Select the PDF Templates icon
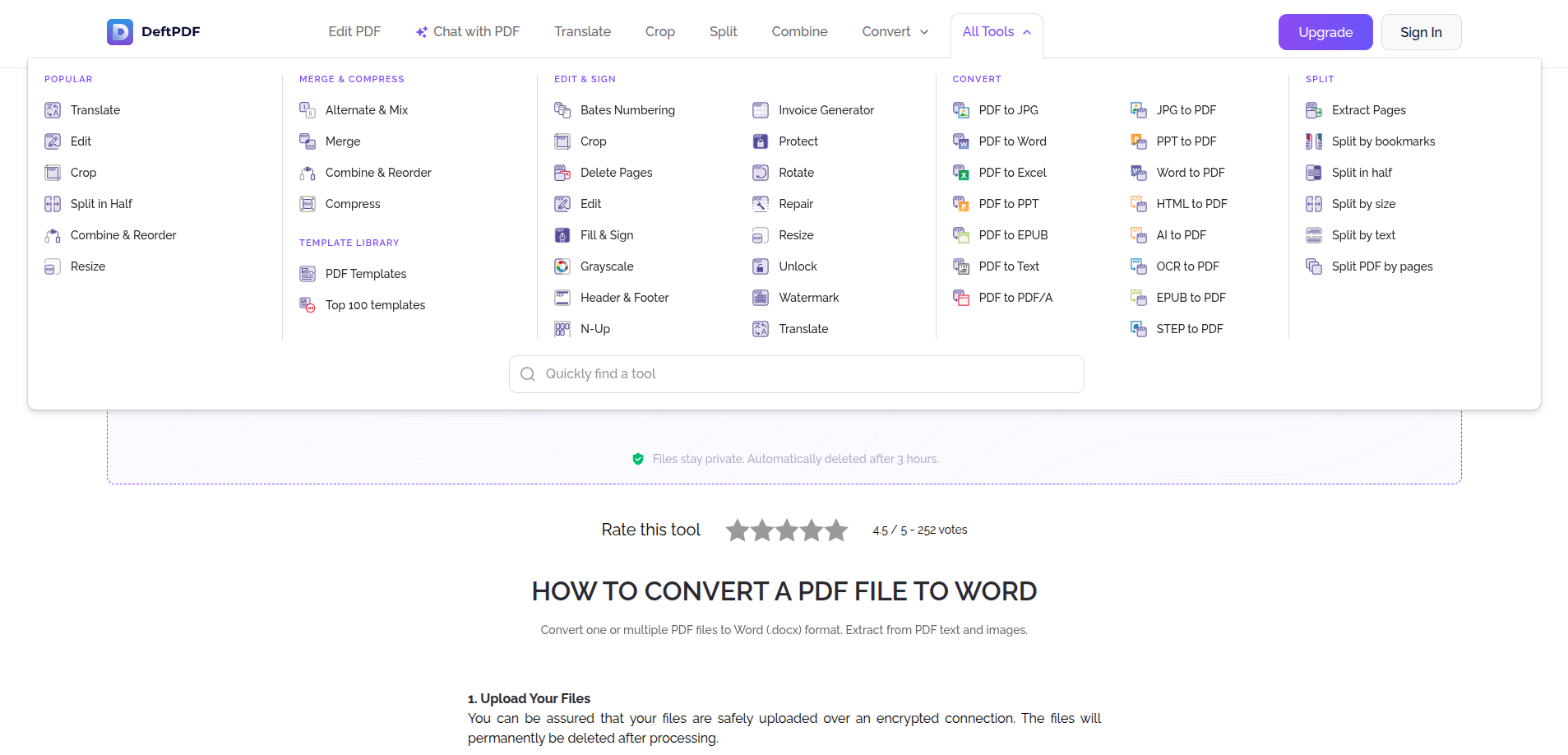Image resolution: width=1568 pixels, height=755 pixels. tap(308, 273)
